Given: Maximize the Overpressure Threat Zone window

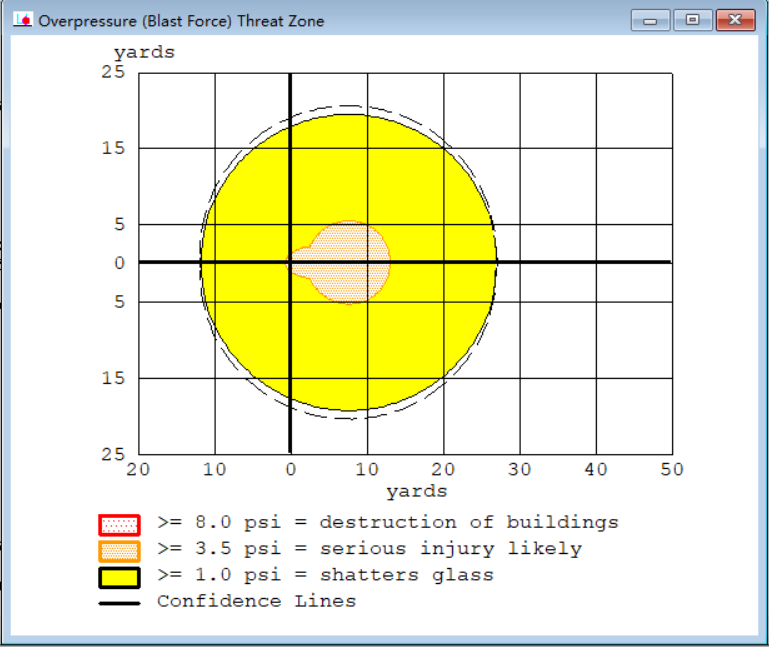Looking at the screenshot, I should coord(692,21).
